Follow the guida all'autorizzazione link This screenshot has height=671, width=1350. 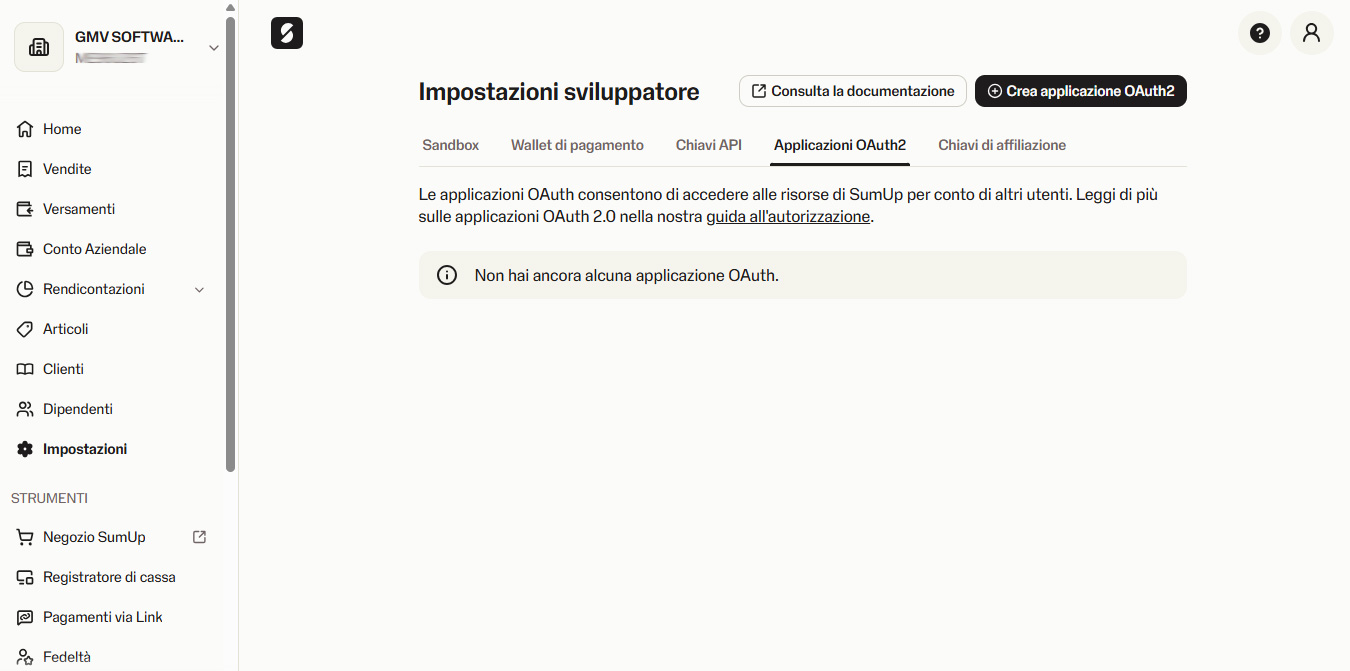[788, 216]
